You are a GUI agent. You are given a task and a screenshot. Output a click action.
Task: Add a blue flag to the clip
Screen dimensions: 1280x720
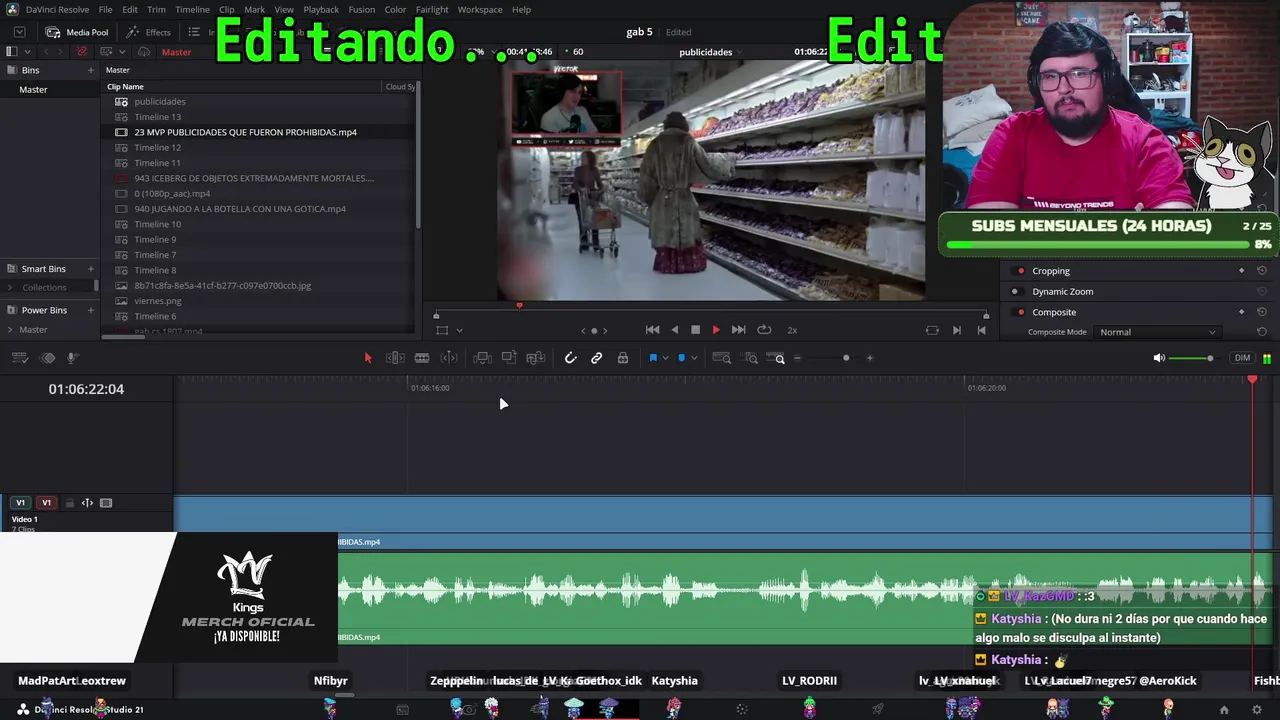[653, 358]
